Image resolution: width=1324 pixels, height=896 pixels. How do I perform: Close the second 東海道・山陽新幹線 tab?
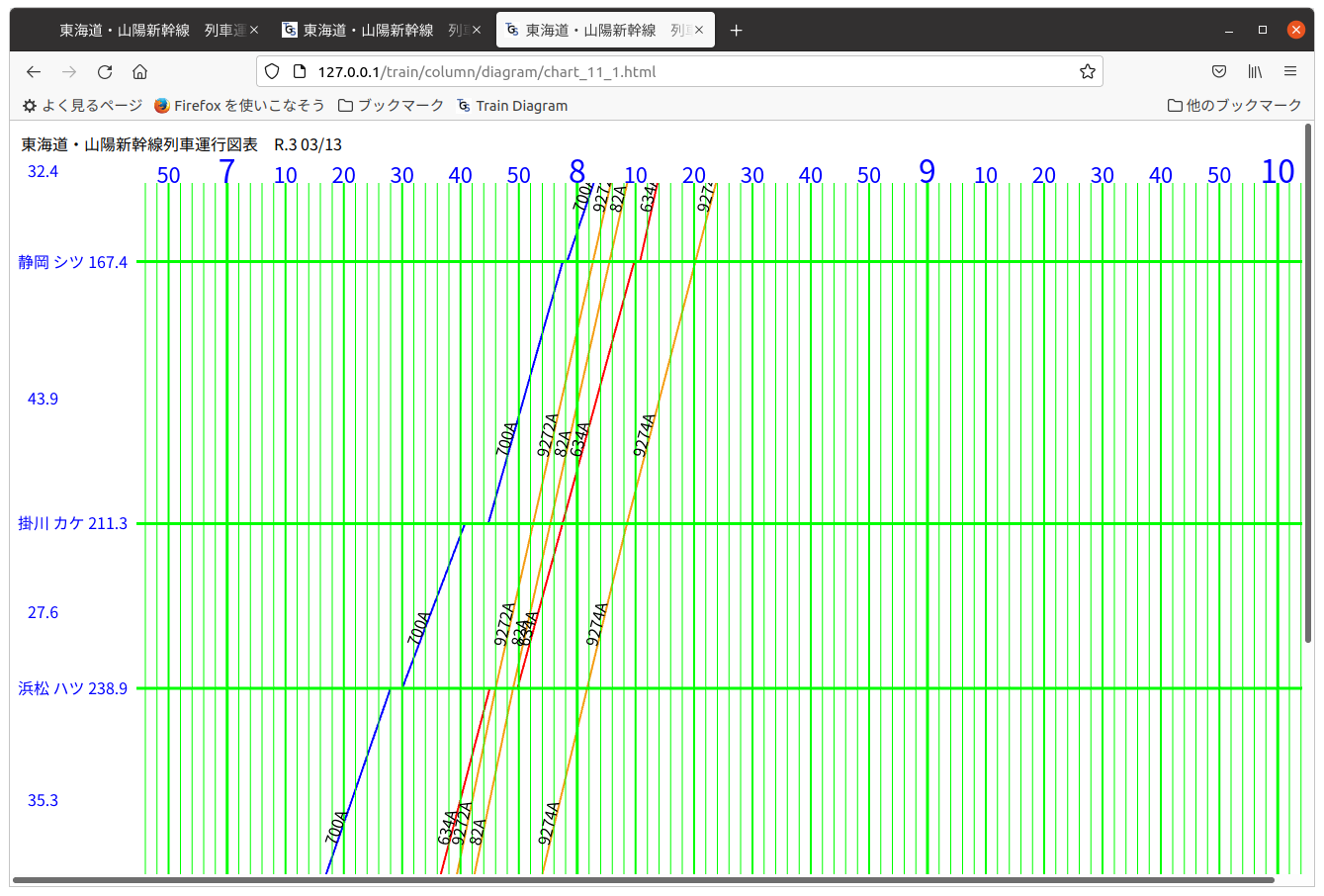[x=477, y=31]
